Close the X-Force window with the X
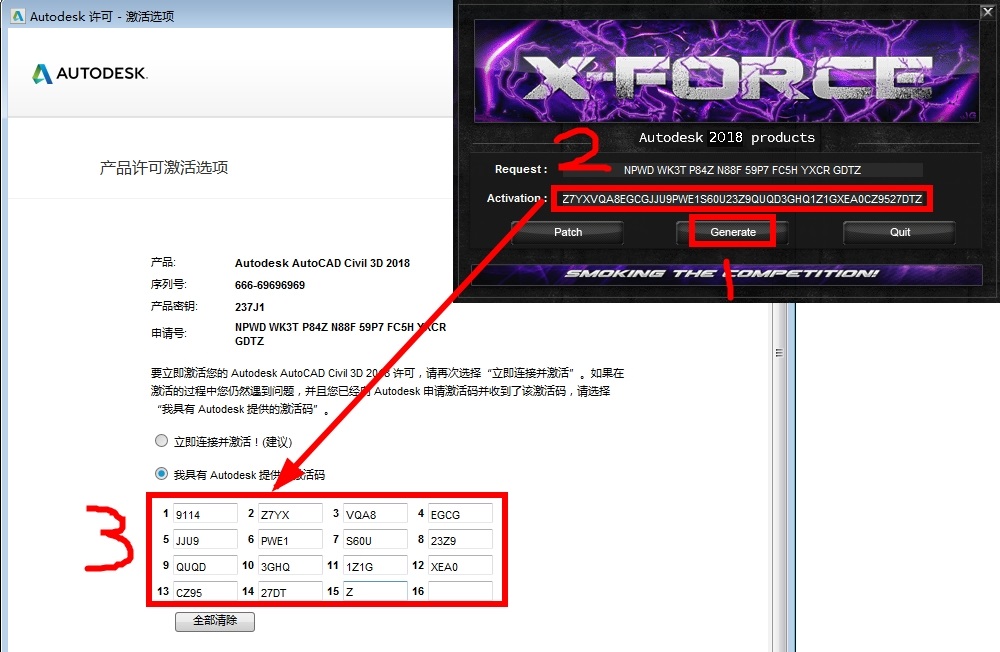The width and height of the screenshot is (1000, 652). 987,11
